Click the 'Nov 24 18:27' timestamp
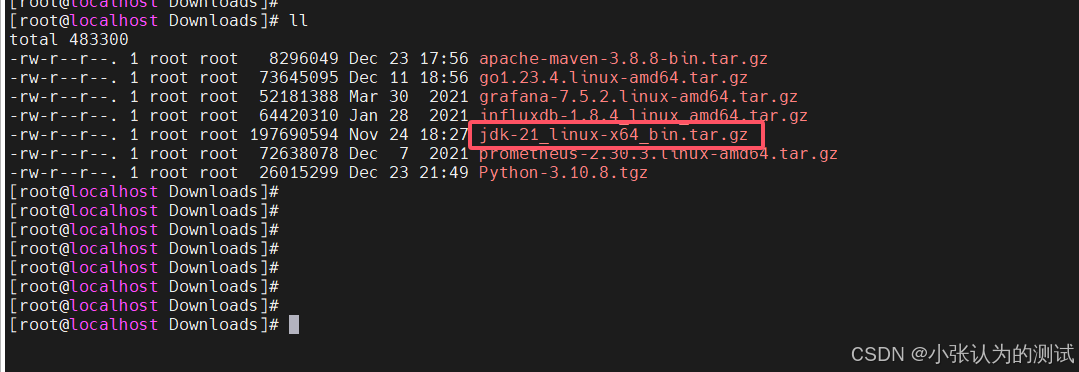Viewport: 1079px width, 372px height. 408,135
